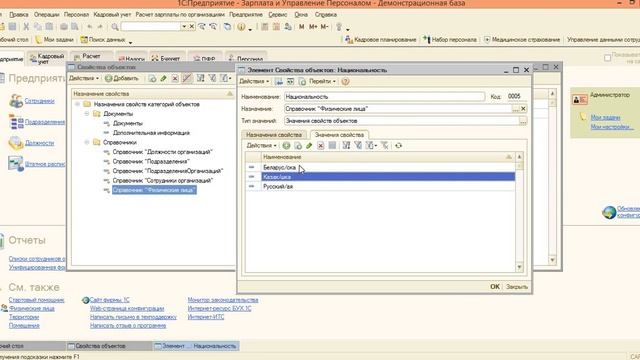Click the OK button in Национальность window
Viewport: 640px width, 360px height.
coord(495,287)
